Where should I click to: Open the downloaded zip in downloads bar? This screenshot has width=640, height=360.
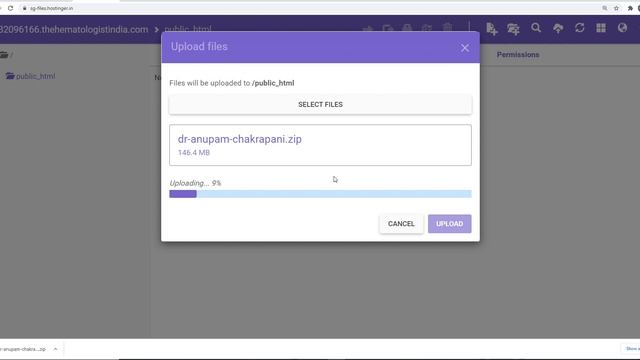pyautogui.click(x=23, y=349)
